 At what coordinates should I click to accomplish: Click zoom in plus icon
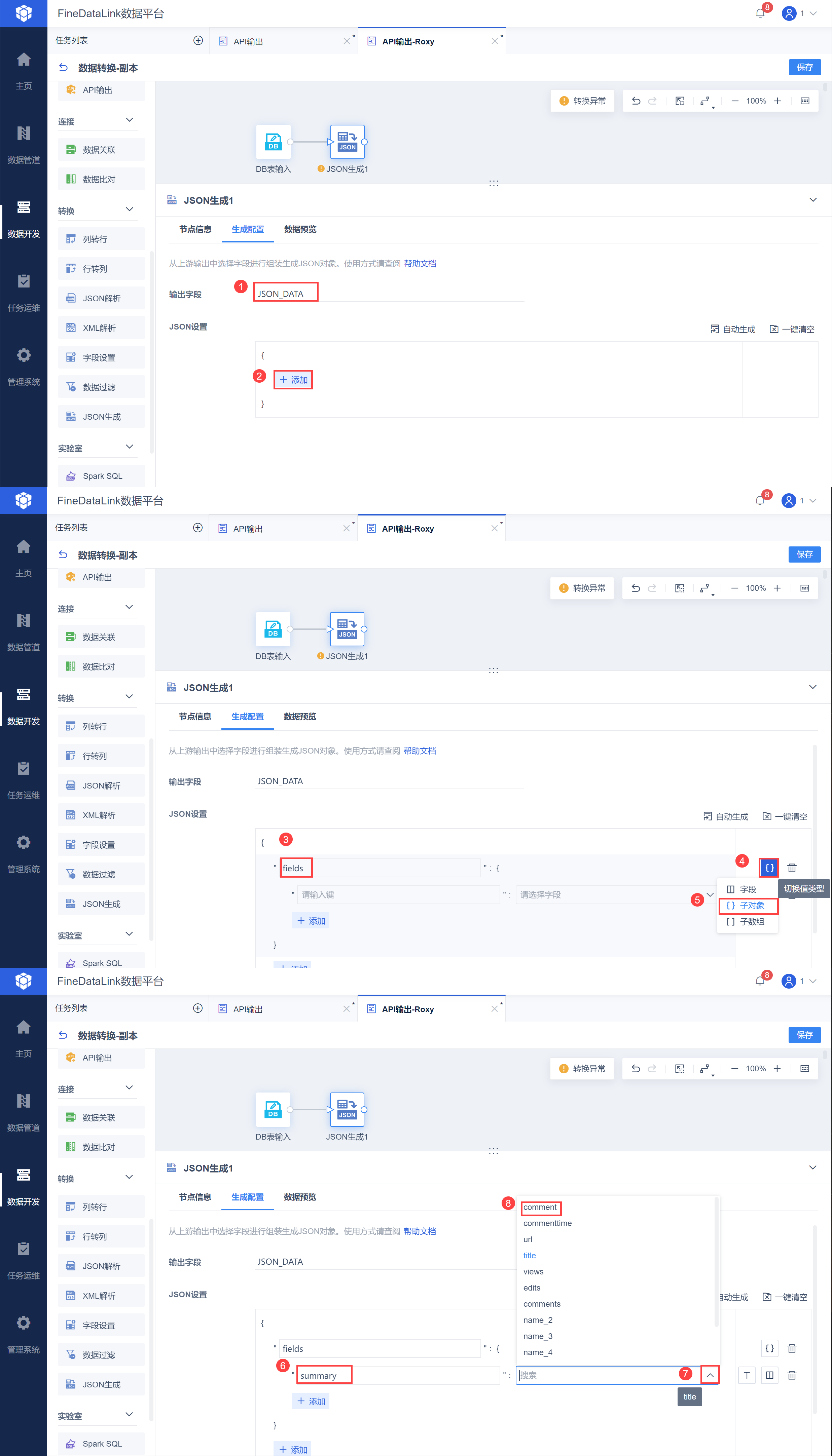(x=777, y=101)
